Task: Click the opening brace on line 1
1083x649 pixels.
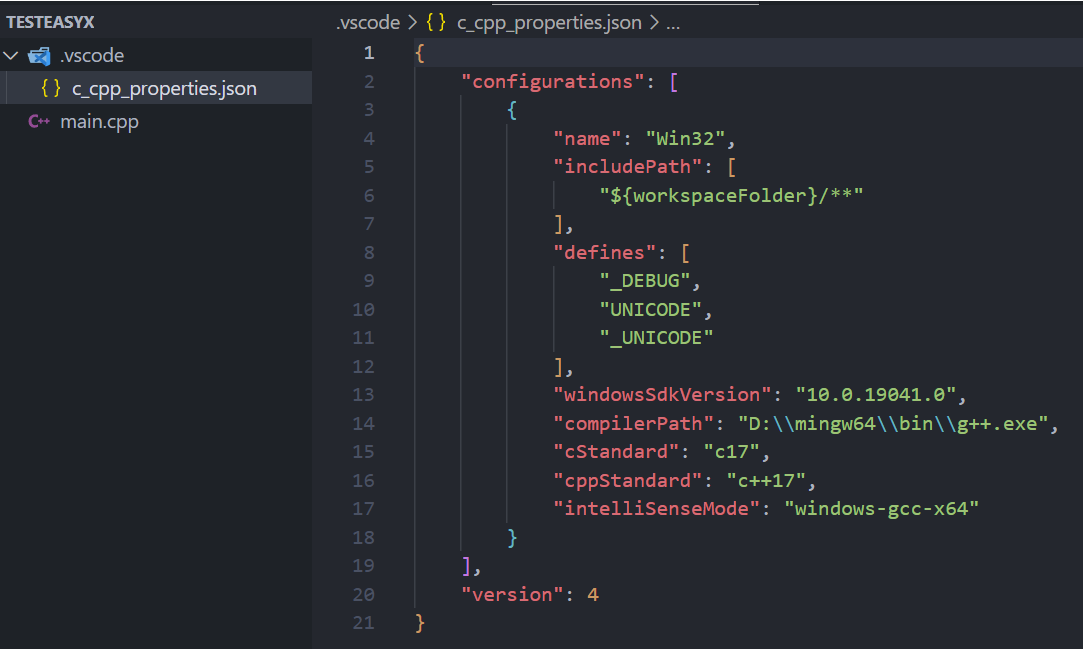Action: point(420,53)
